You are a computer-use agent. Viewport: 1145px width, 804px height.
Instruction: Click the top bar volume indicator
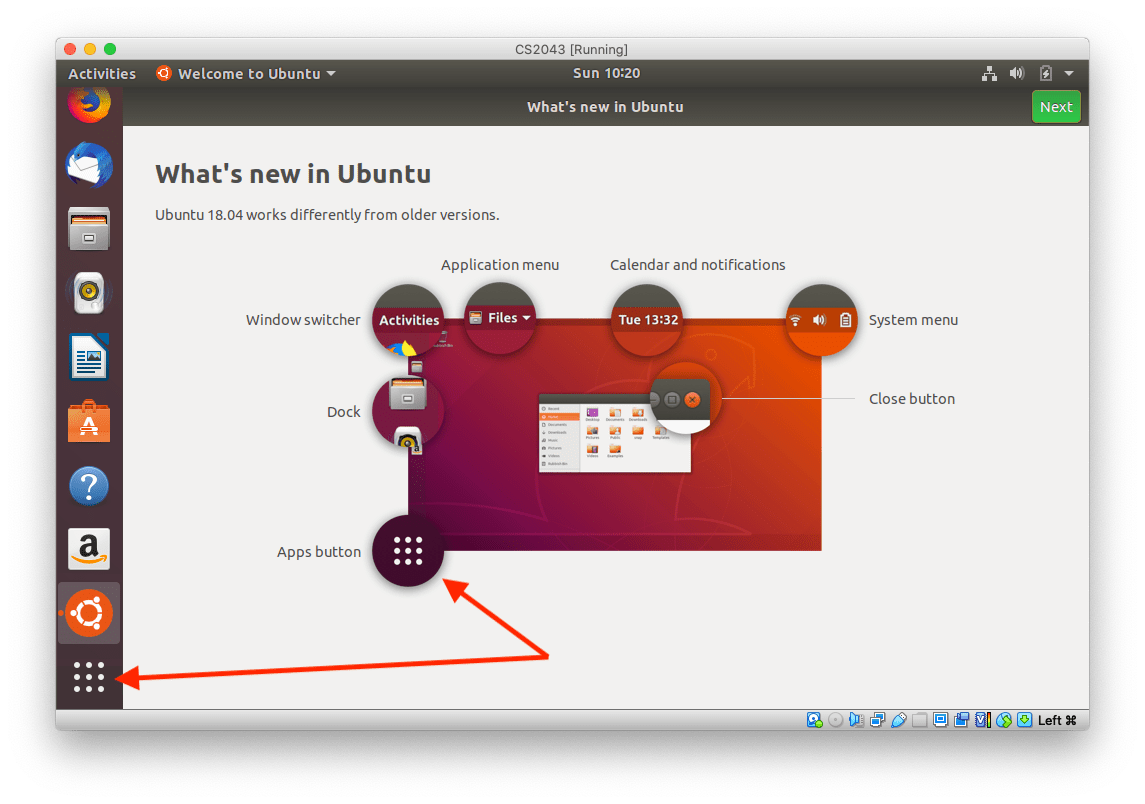tap(1017, 73)
